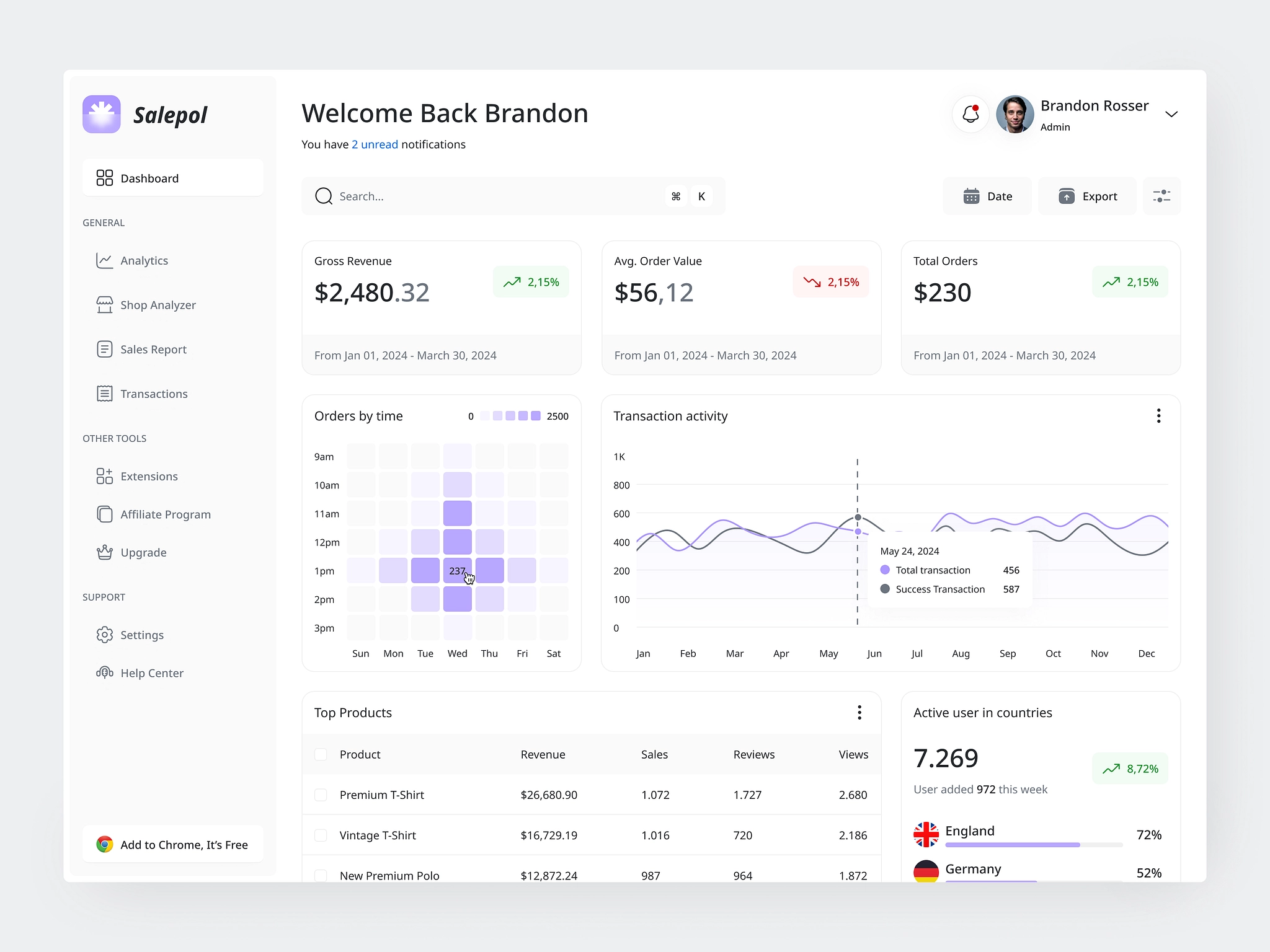
Task: Click the Sales Report document icon
Action: click(105, 349)
